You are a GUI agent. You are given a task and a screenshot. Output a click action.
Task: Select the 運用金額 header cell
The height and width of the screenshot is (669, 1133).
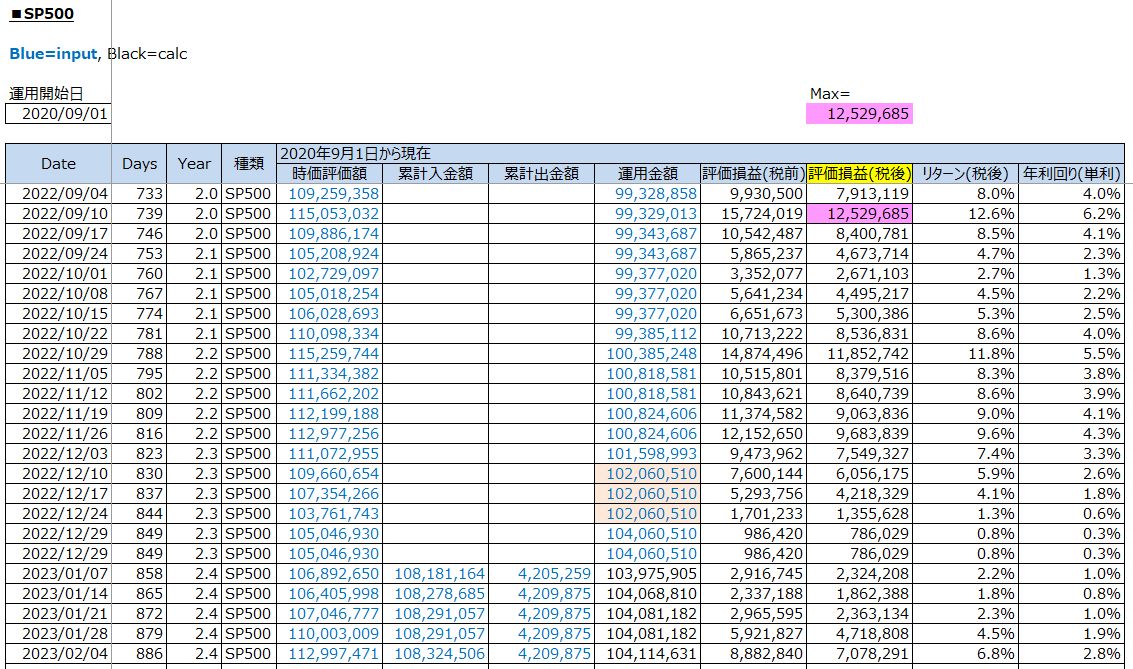[647, 173]
